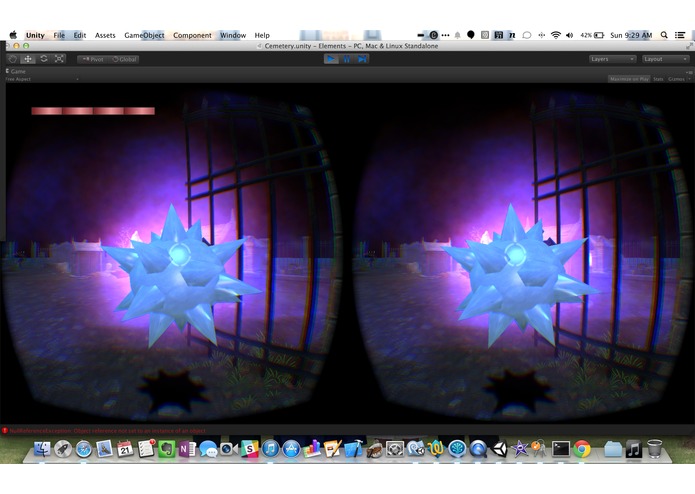
Task: Open the Trash in the Dock
Action: point(654,449)
